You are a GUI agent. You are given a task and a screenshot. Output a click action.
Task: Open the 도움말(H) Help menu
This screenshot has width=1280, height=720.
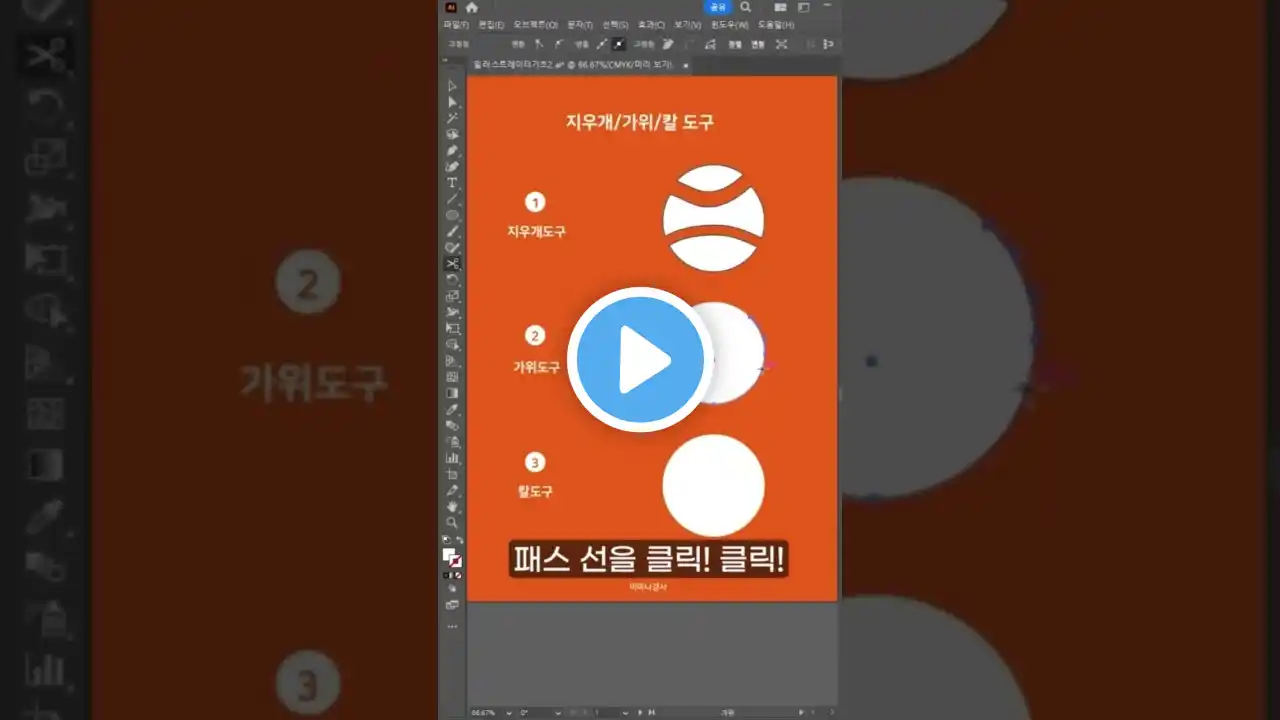click(776, 25)
